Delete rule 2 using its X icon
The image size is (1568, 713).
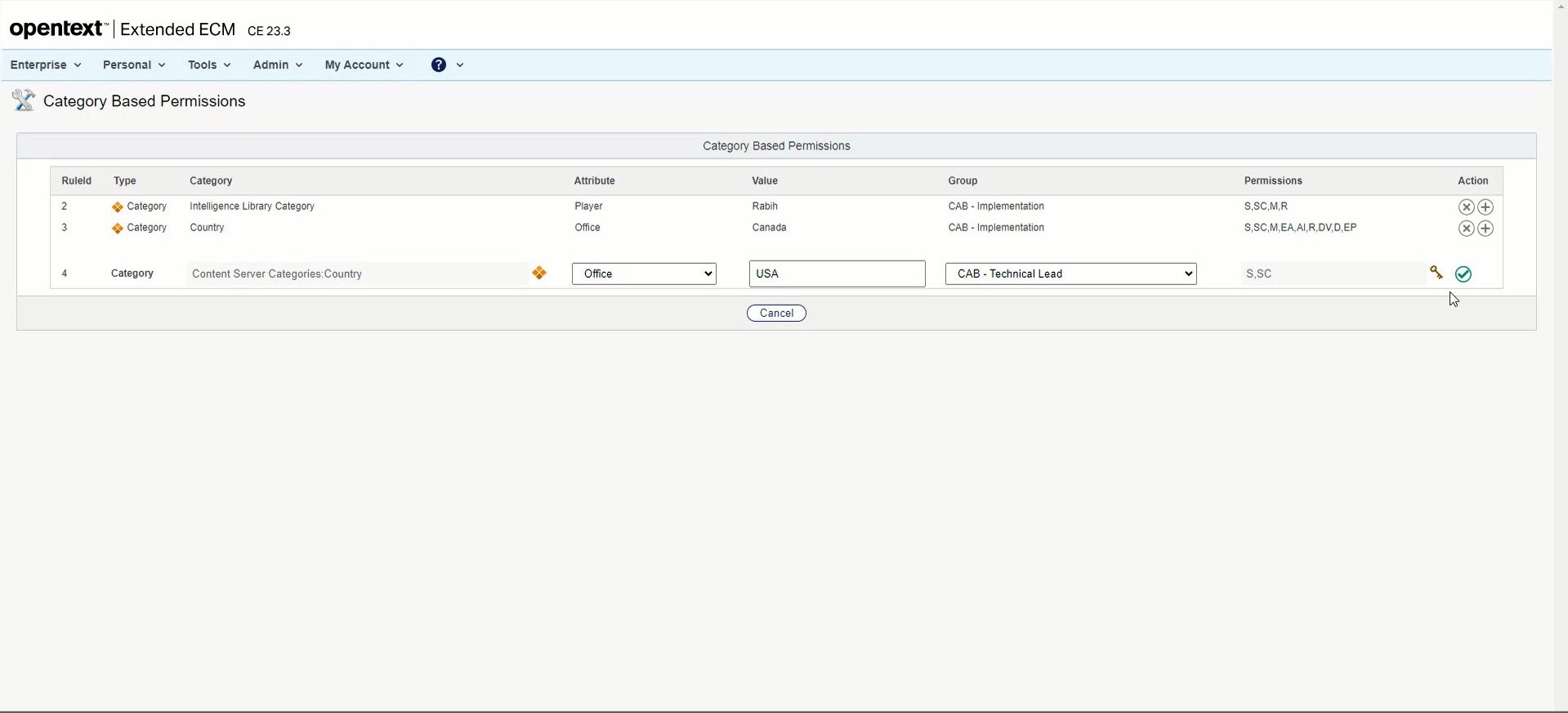[x=1466, y=207]
